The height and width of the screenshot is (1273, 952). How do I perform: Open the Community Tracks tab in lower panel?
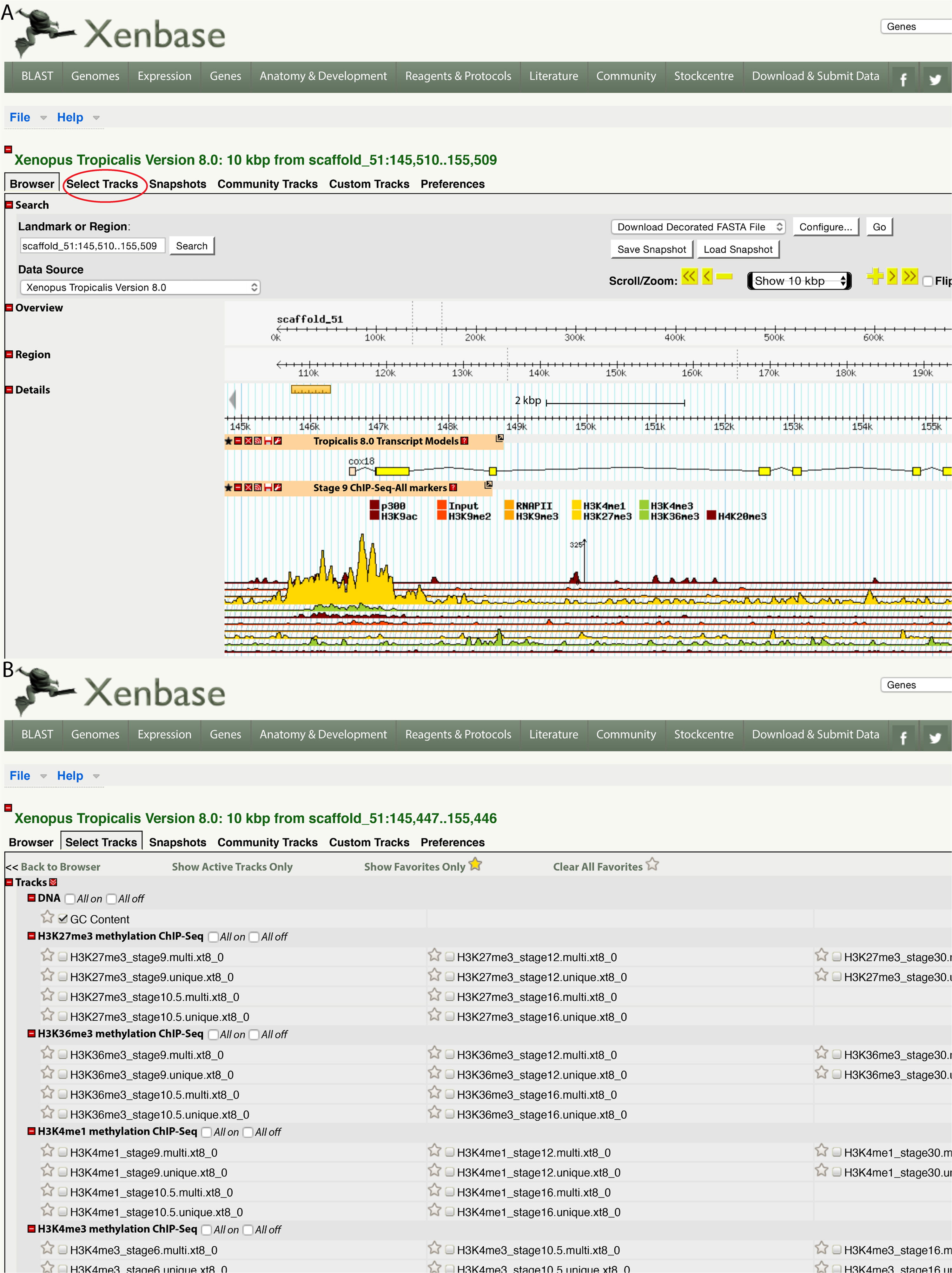pyautogui.click(x=267, y=843)
